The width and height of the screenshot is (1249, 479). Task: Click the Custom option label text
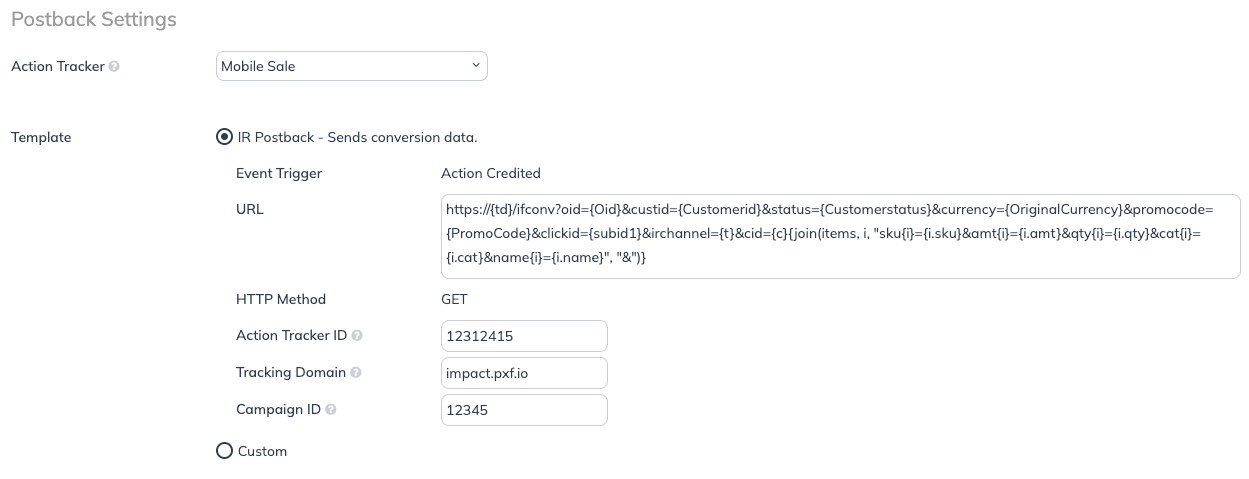(x=262, y=451)
